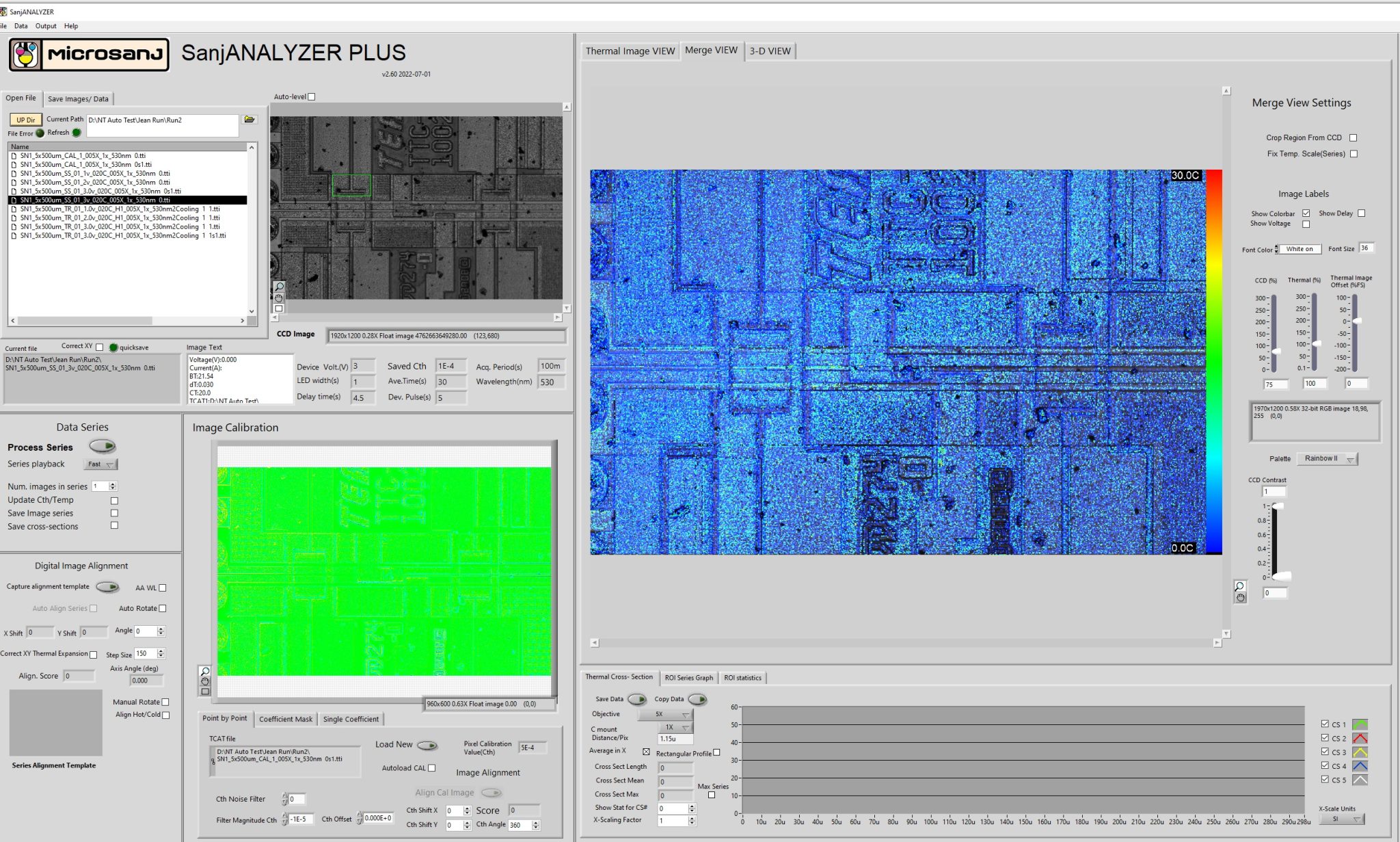Select the zoom magnifier tool on CCD image
This screenshot has height=842, width=1400.
(x=279, y=287)
